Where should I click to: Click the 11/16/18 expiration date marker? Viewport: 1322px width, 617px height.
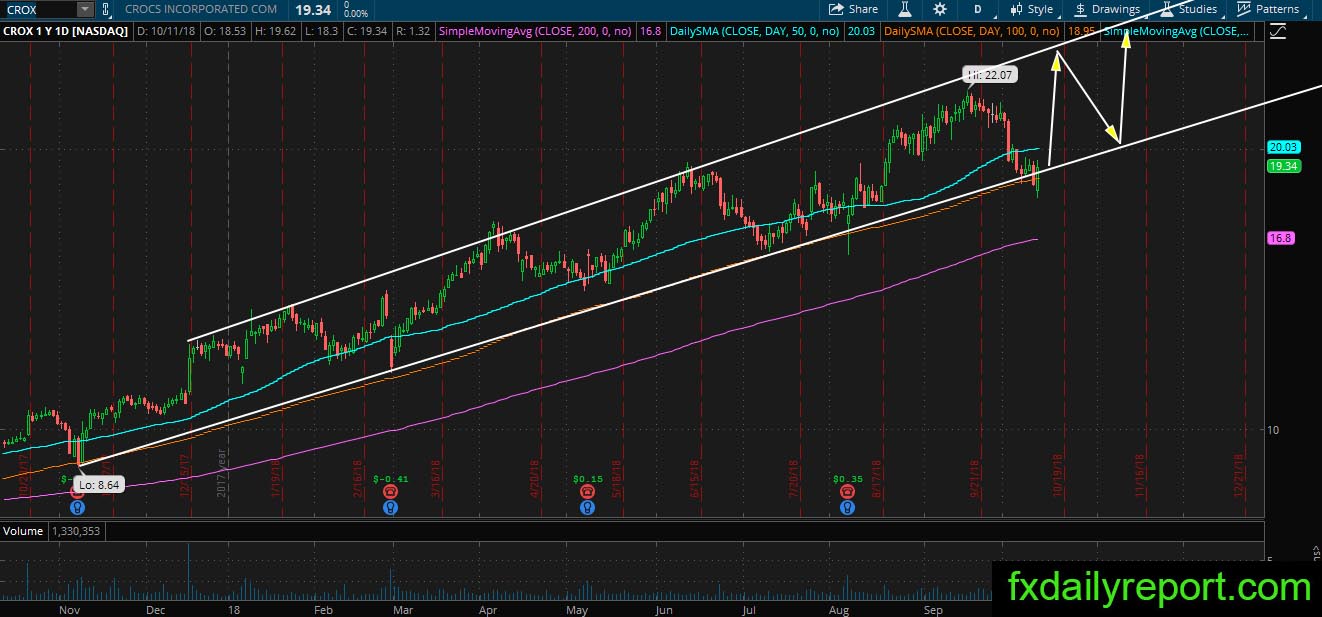(1140, 475)
